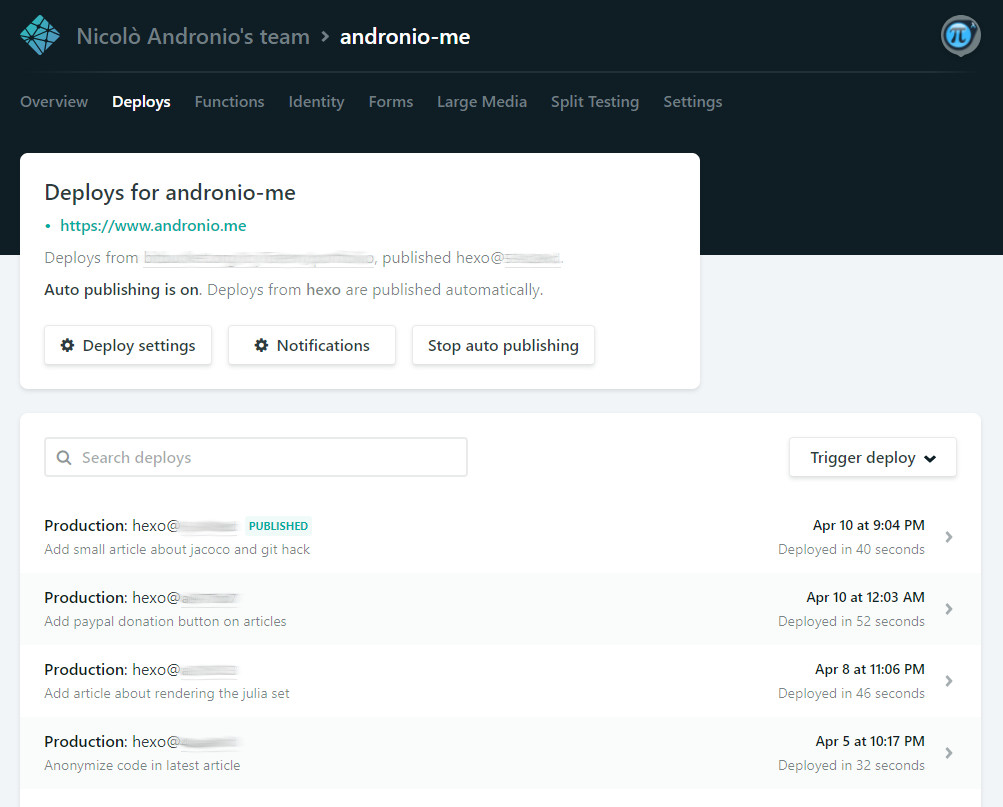Click the magnifier icon in search box
The width and height of the screenshot is (1003, 807).
tap(64, 457)
